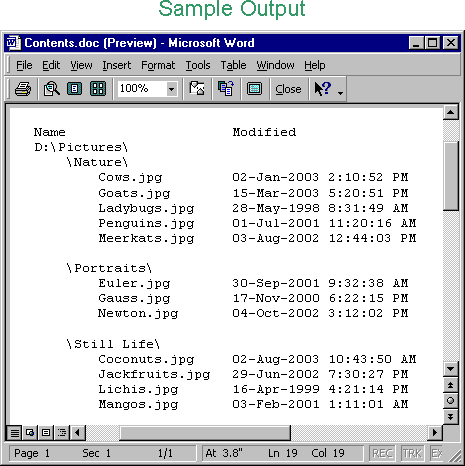
Task: Open the Tools menu
Action: [198, 65]
